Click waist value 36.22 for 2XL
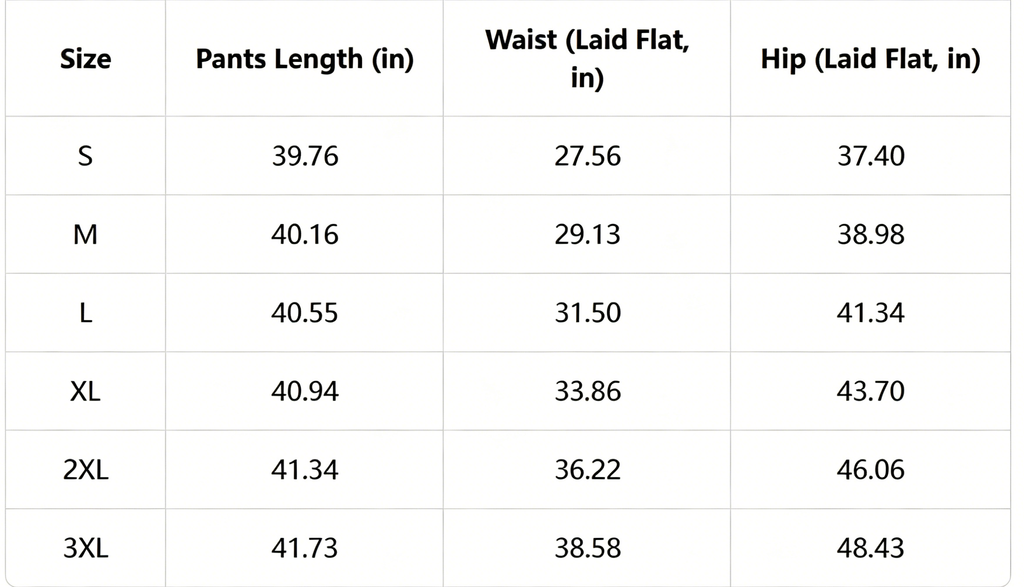 coord(587,469)
